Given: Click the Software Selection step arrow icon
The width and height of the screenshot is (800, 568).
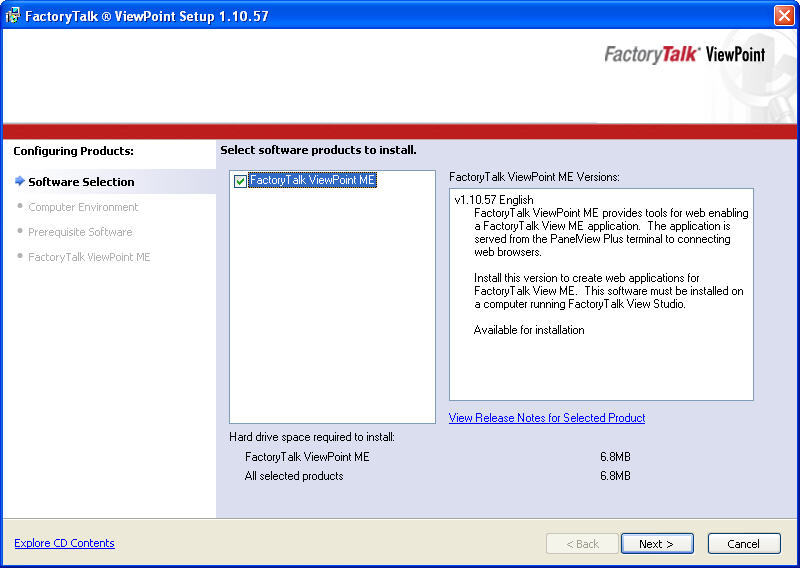Looking at the screenshot, I should pyautogui.click(x=20, y=181).
